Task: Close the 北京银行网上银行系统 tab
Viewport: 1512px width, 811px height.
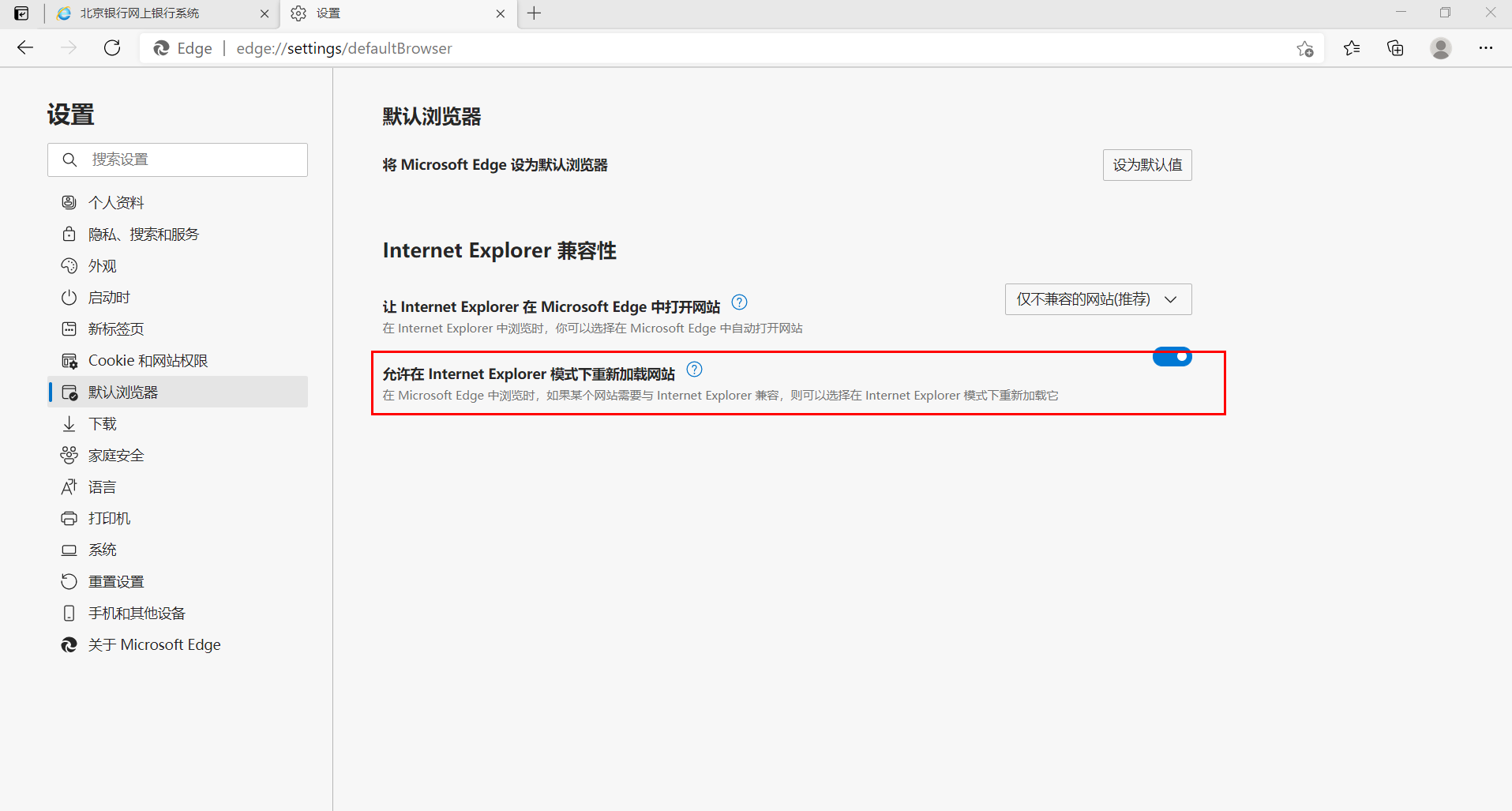Action: [x=265, y=13]
